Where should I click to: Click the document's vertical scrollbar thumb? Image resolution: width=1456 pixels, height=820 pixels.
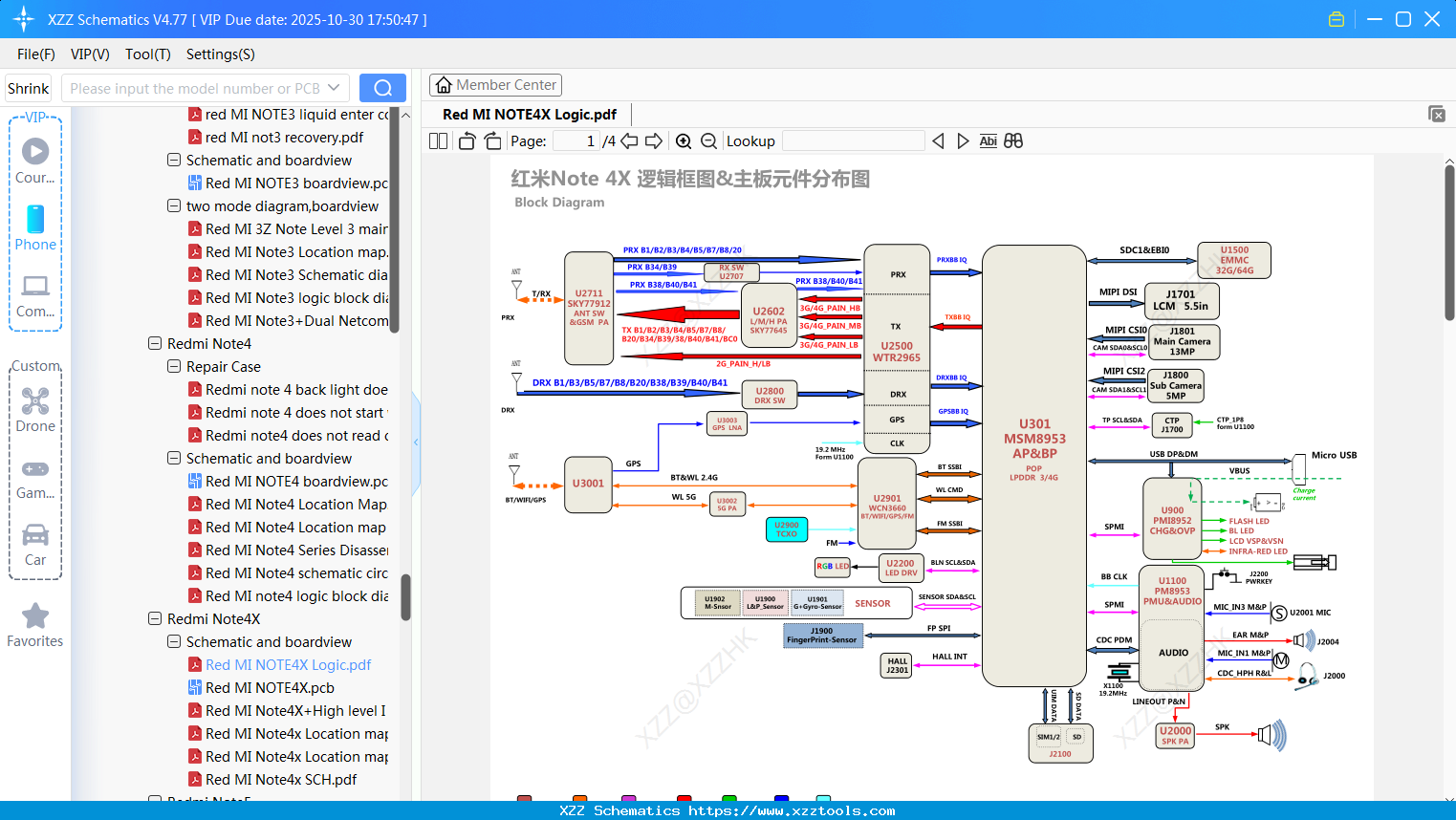(1449, 244)
